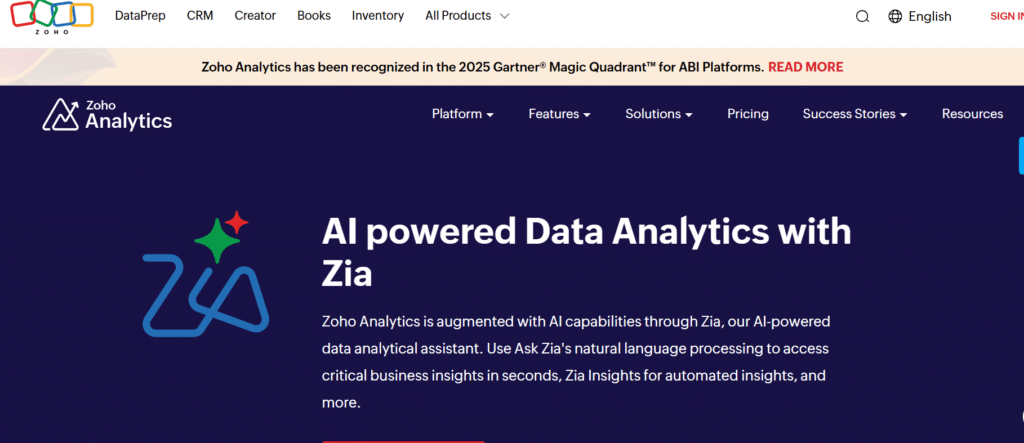Open the DataPrep product link
Image resolution: width=1024 pixels, height=443 pixels.
[x=141, y=16]
